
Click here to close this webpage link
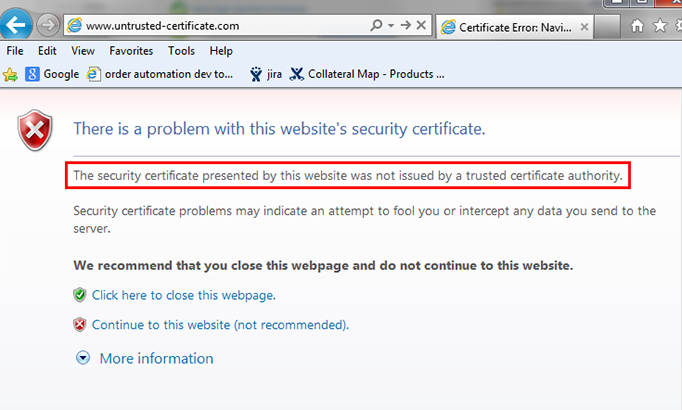click(184, 295)
